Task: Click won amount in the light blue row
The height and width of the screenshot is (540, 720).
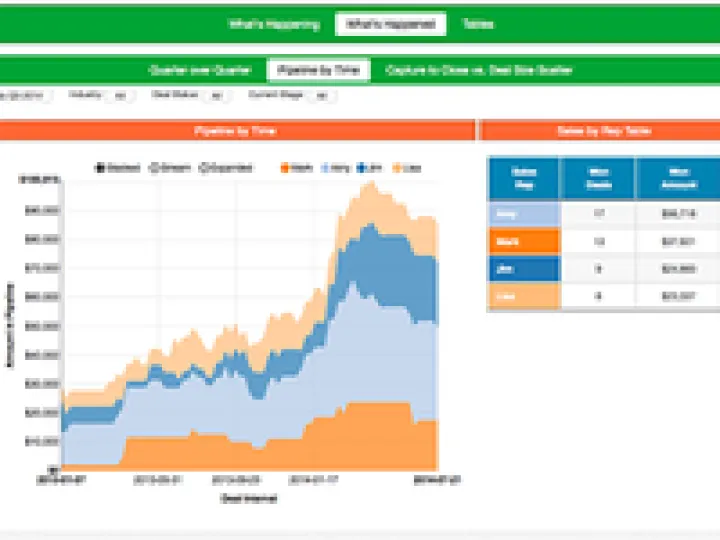Action: click(678, 214)
